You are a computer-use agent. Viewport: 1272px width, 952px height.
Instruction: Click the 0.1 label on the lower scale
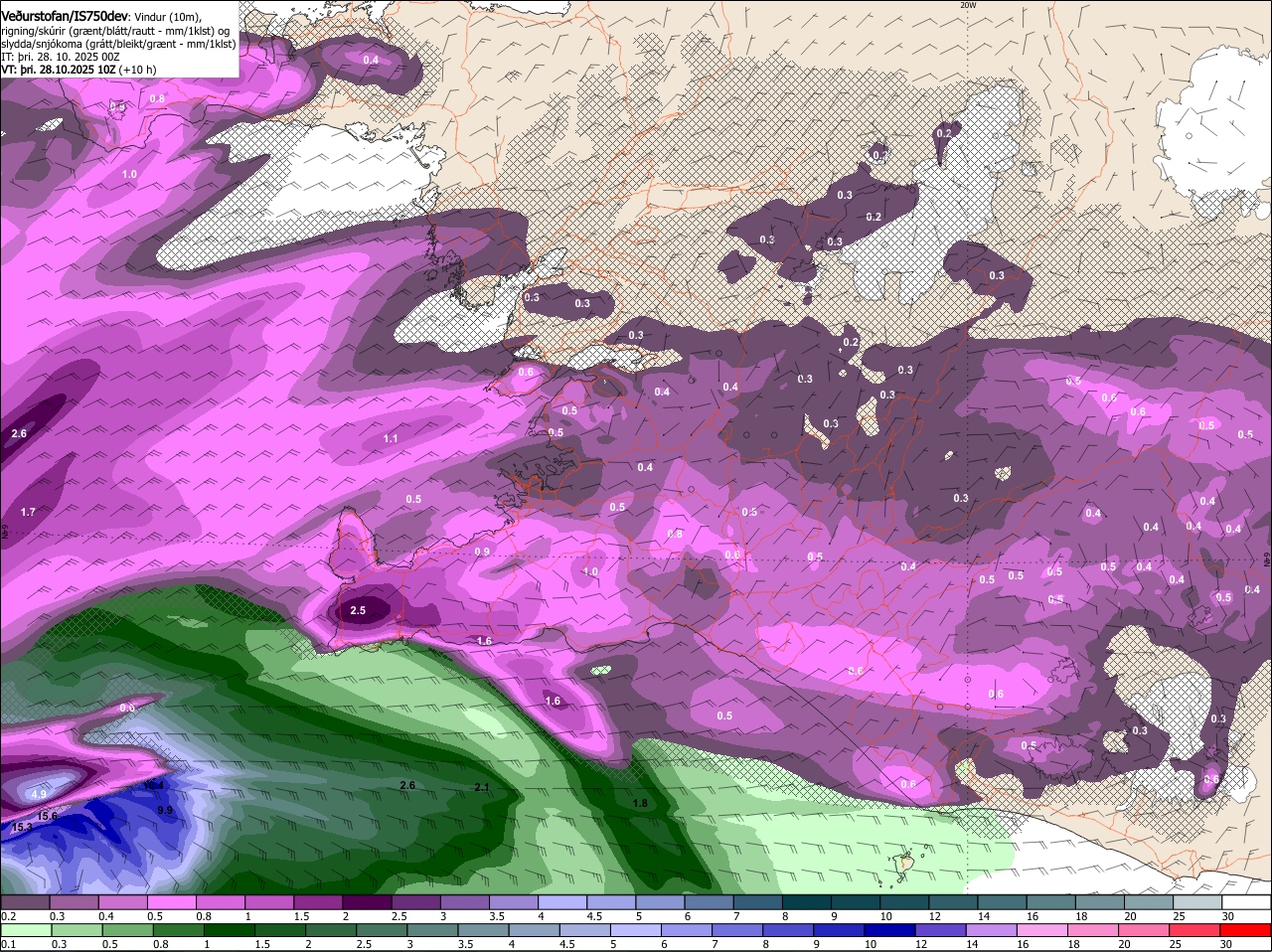tap(9, 944)
